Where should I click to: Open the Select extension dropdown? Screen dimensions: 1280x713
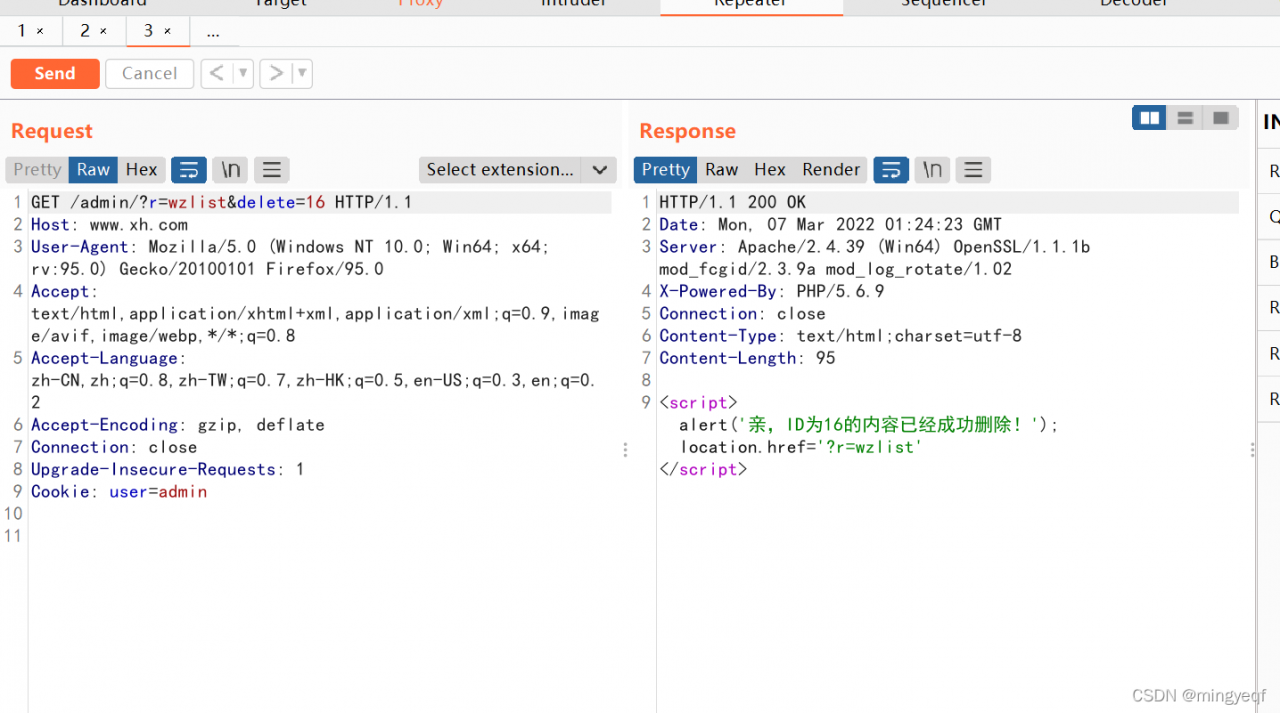(x=518, y=170)
